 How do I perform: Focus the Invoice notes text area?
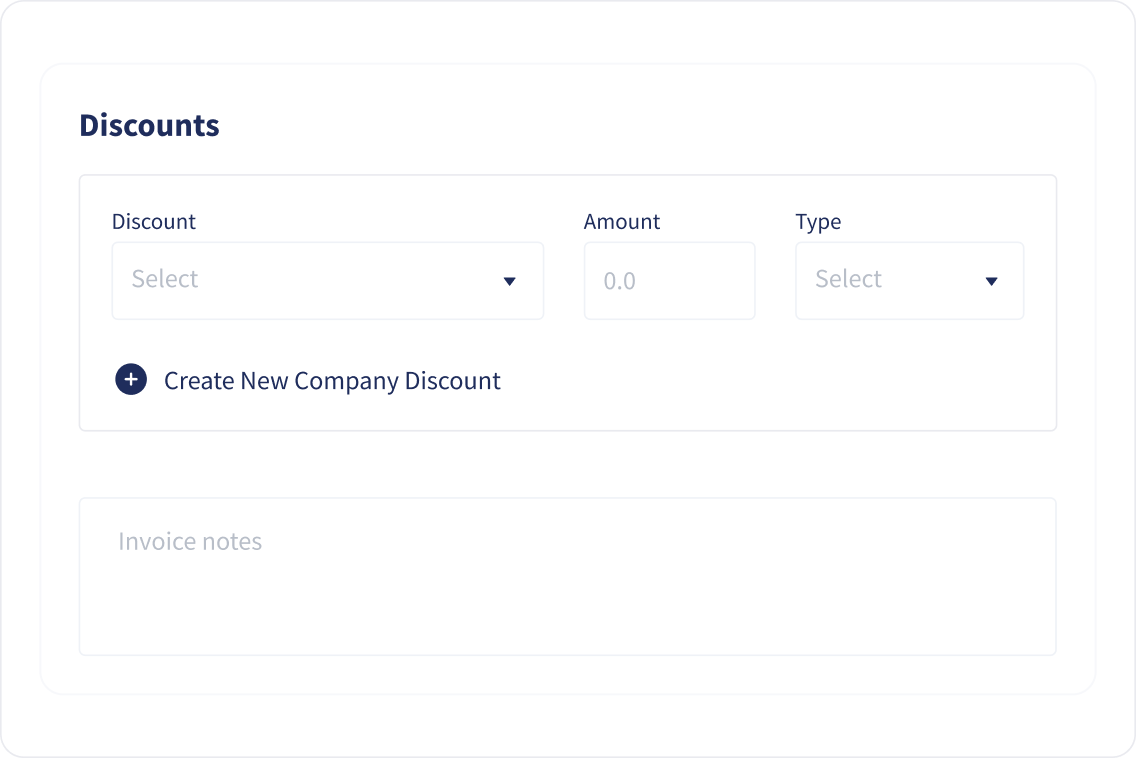567,576
